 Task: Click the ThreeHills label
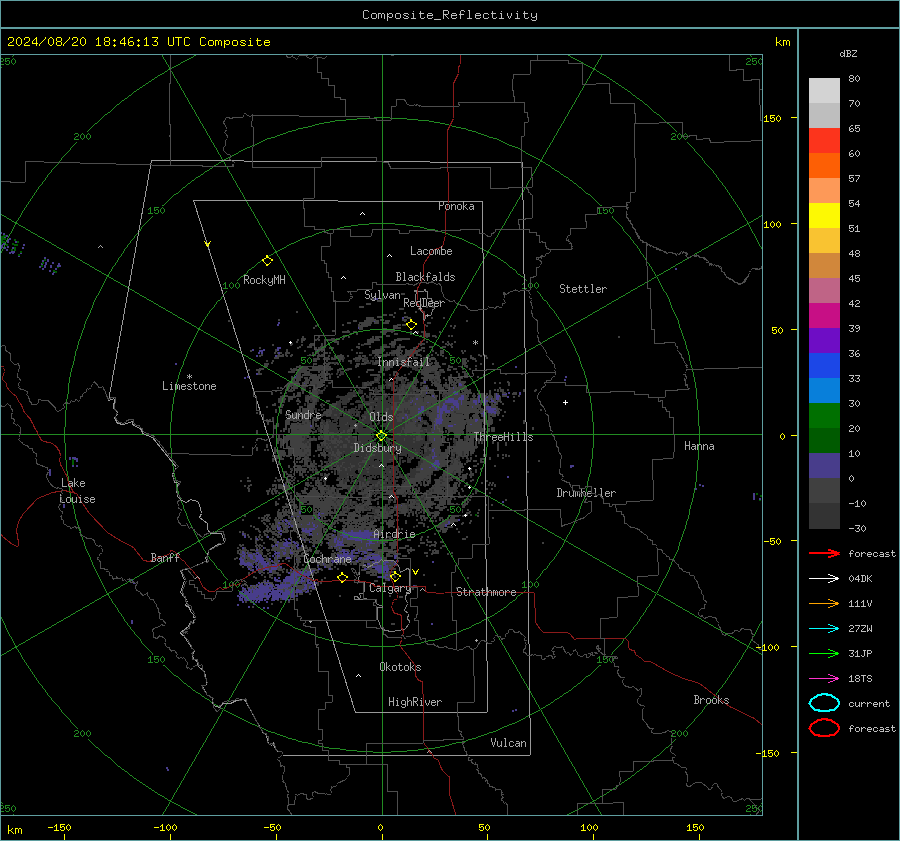point(503,437)
